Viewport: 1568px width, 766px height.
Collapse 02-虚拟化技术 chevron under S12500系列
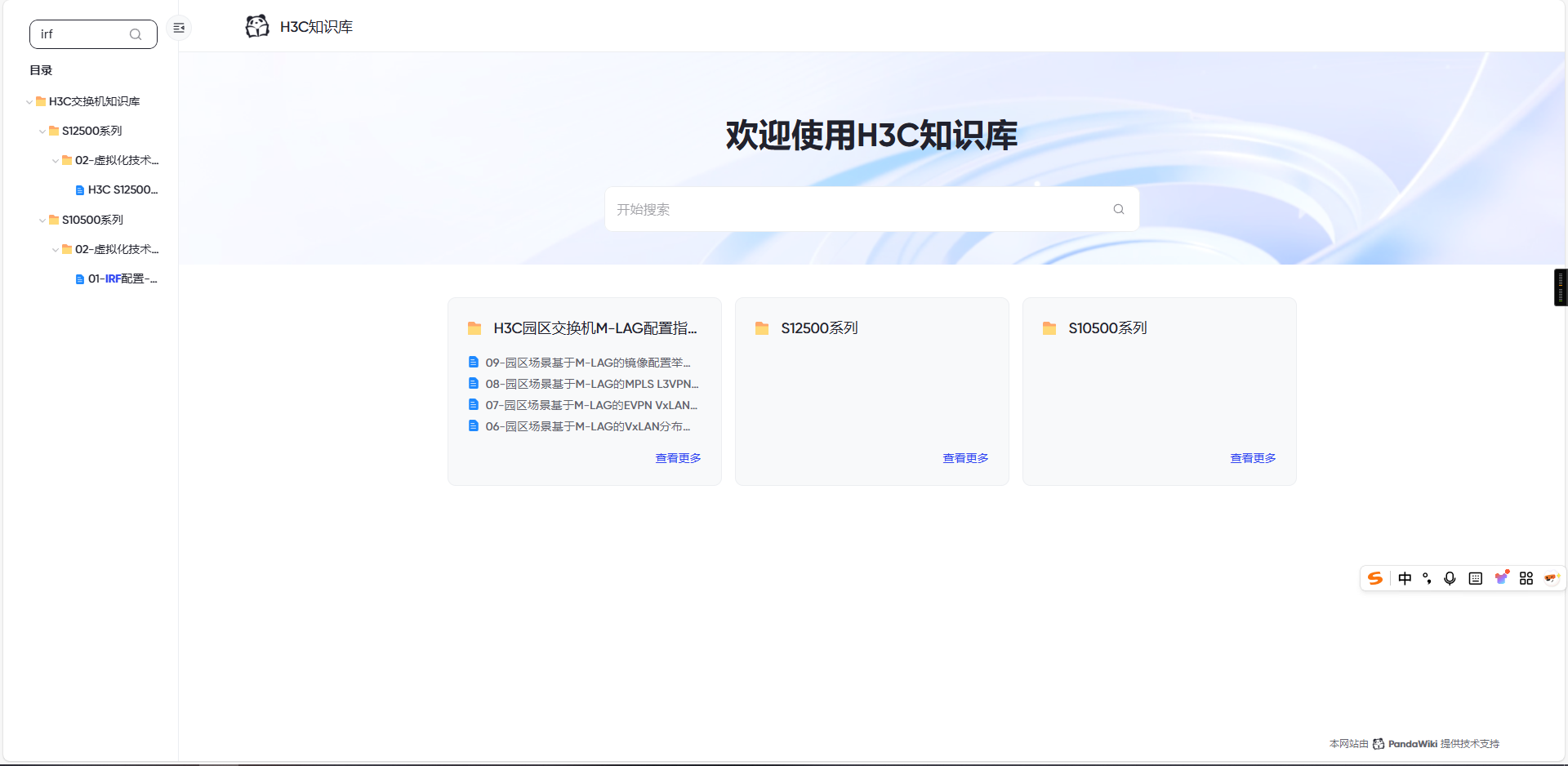tap(56, 161)
